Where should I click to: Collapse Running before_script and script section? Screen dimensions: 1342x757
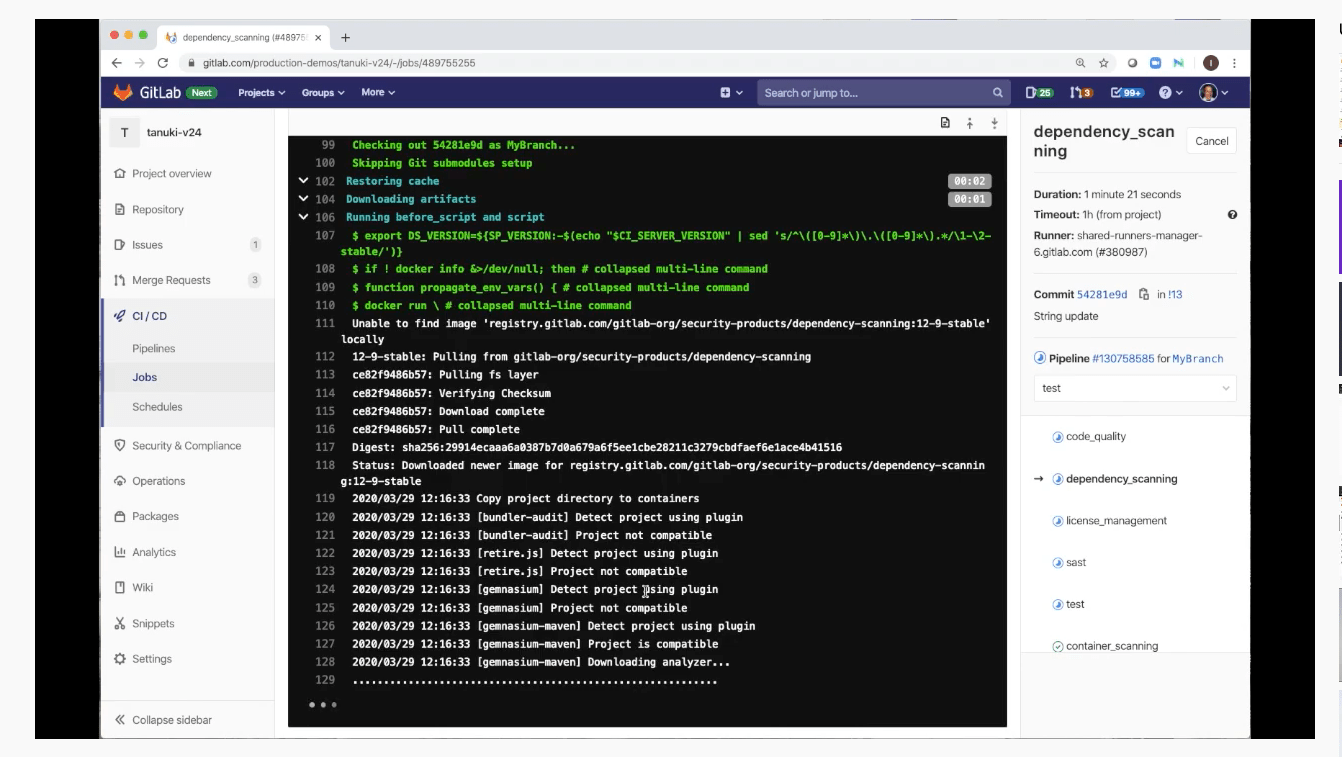coord(303,217)
